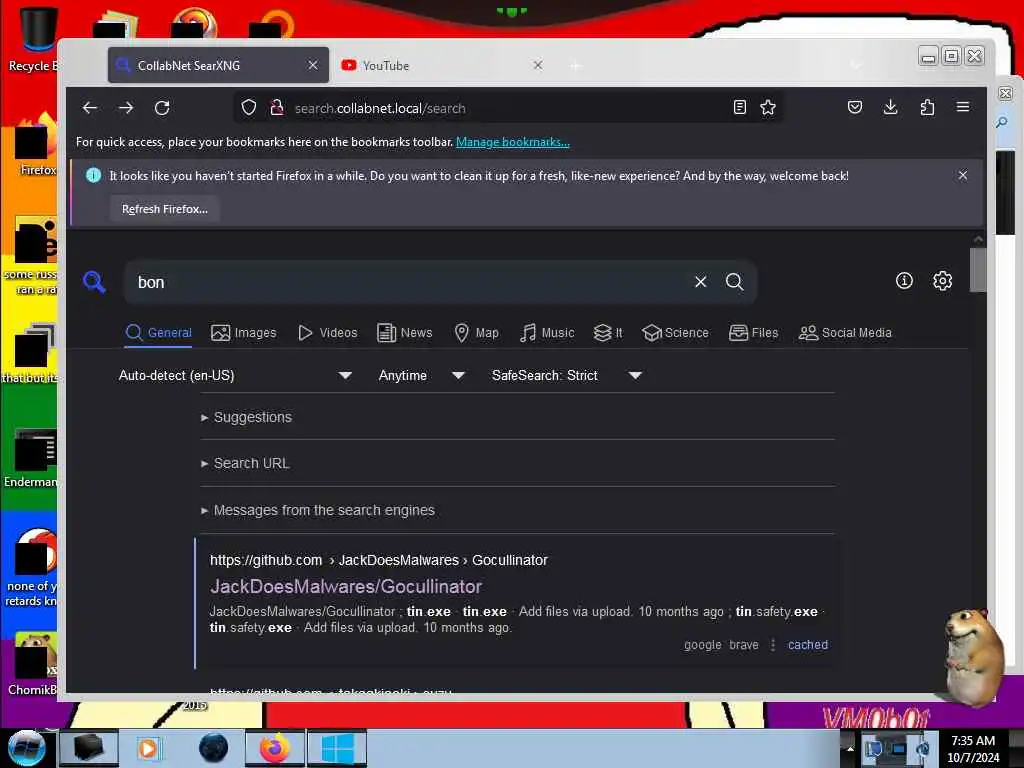The width and height of the screenshot is (1024, 768).
Task: Switch to the Science search category
Action: [675, 333]
